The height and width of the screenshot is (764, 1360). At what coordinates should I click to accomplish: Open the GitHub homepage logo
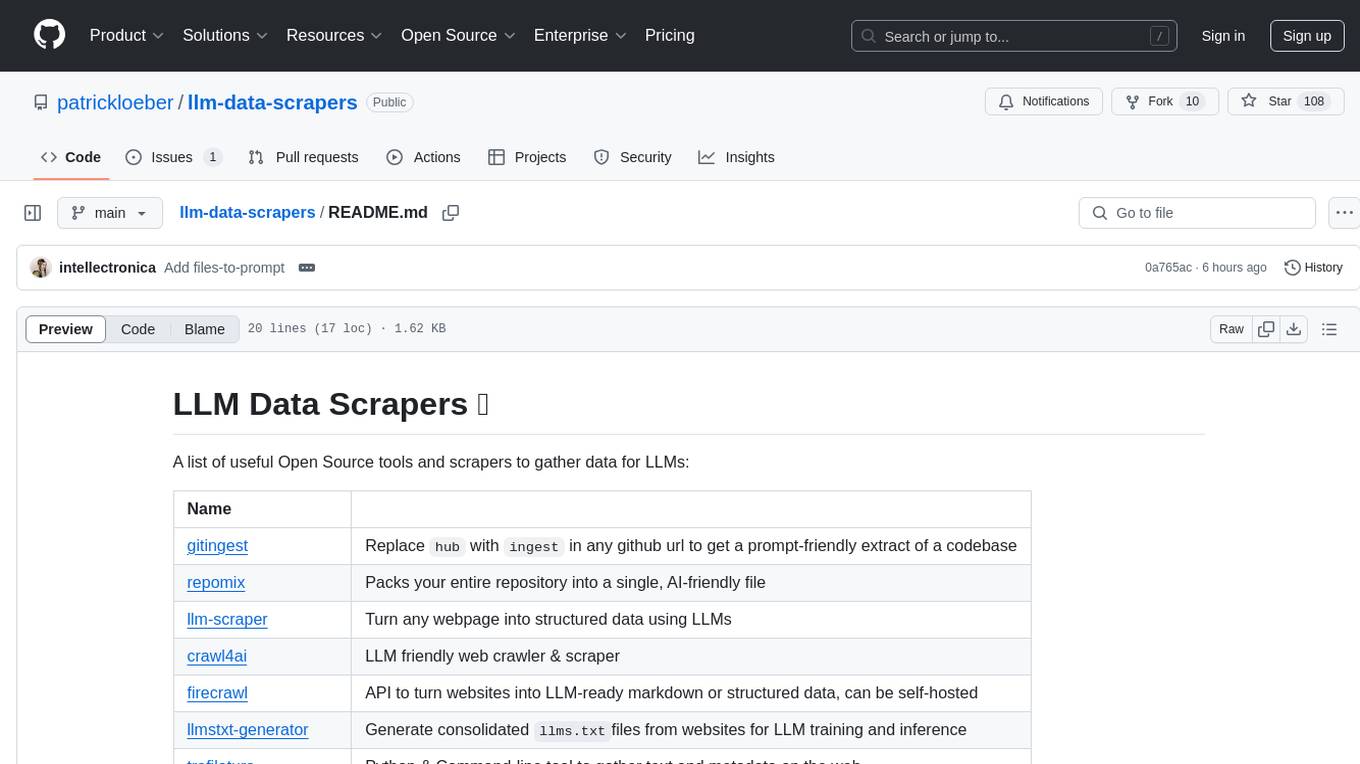(49, 35)
